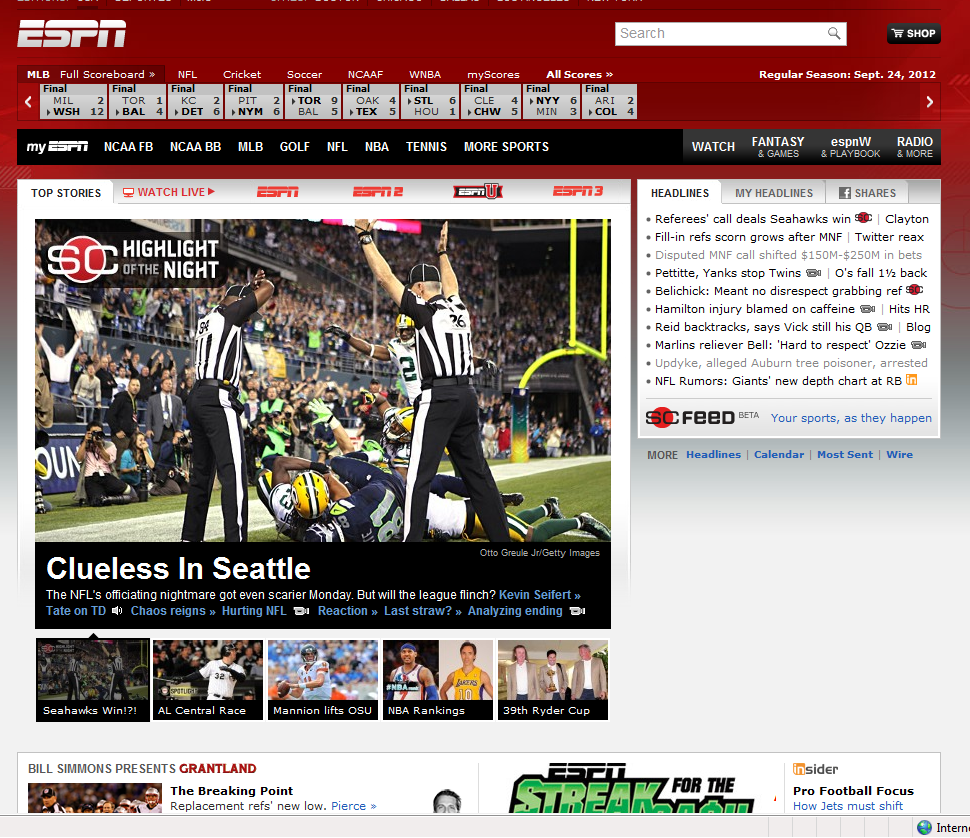Expand the STL vs HOU final score

[430, 101]
